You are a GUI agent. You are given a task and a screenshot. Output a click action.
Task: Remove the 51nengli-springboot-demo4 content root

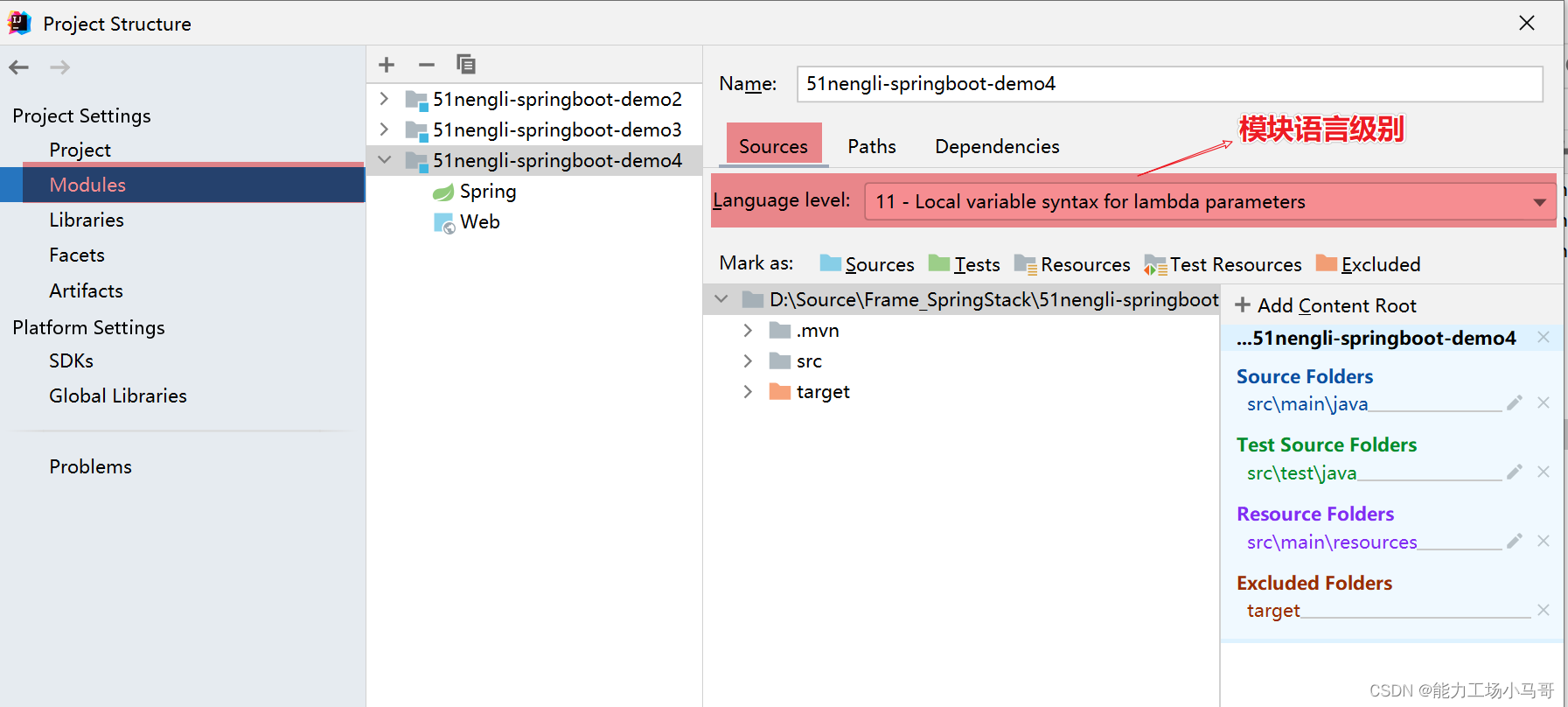click(1544, 338)
